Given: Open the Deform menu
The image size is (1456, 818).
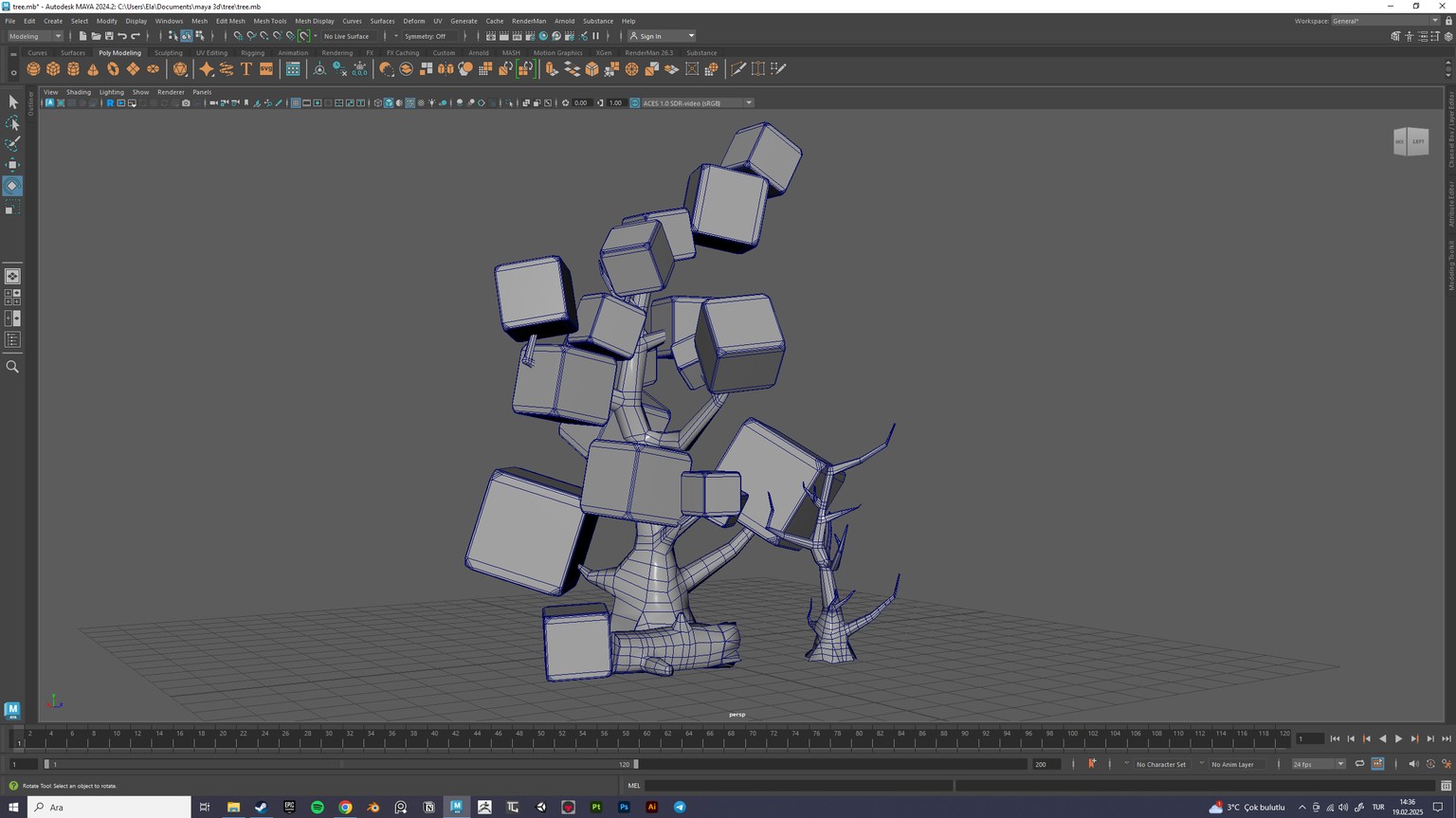Looking at the screenshot, I should (x=414, y=21).
